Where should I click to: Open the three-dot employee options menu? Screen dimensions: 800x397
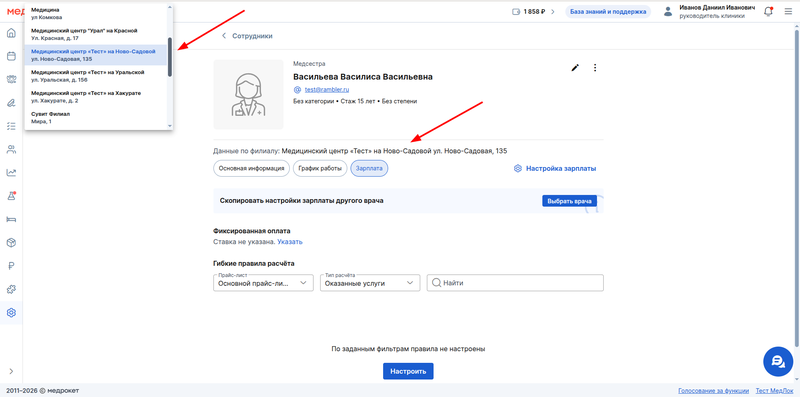click(595, 67)
